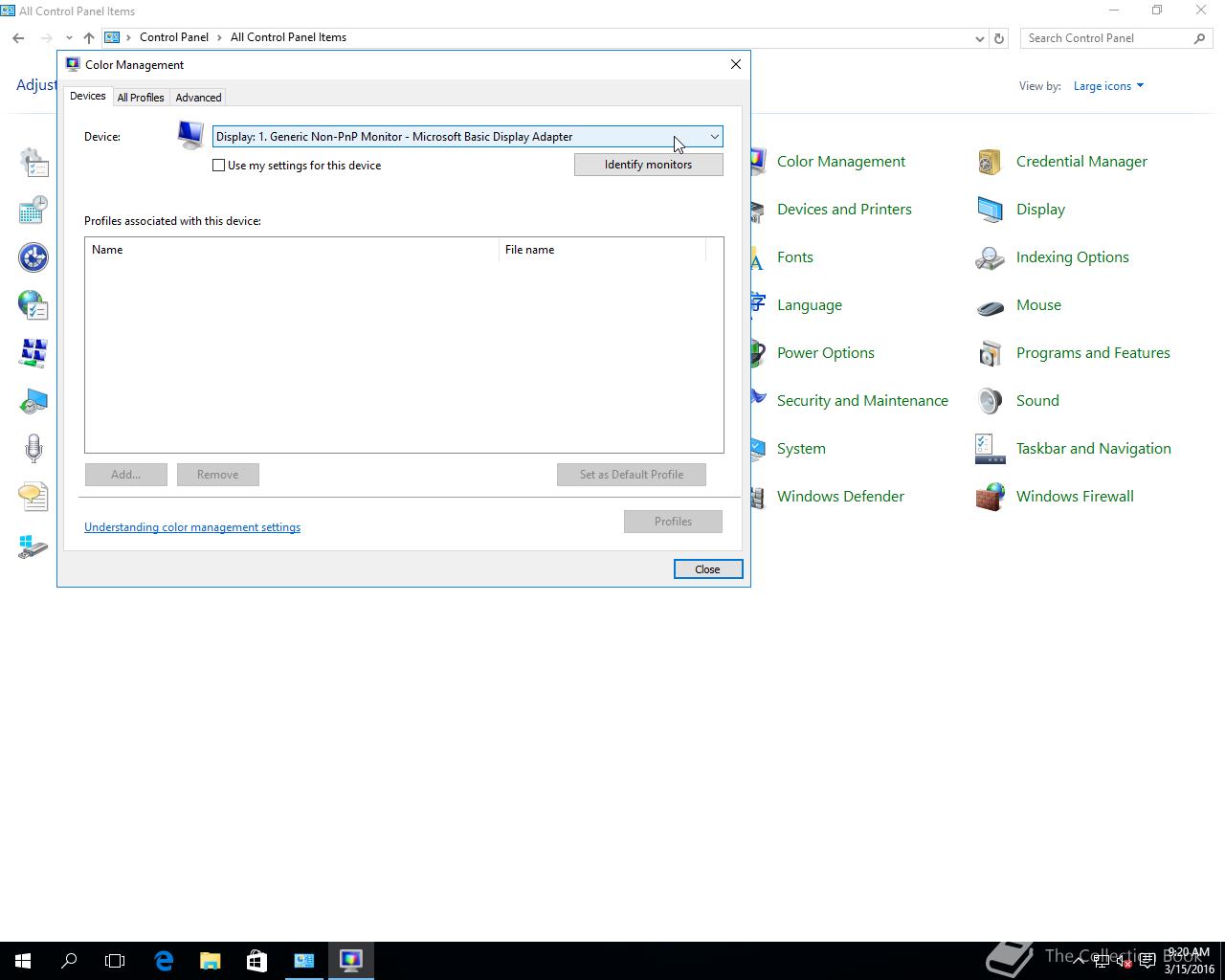The image size is (1225, 980).
Task: Click the Programs and Features icon
Action: click(990, 353)
